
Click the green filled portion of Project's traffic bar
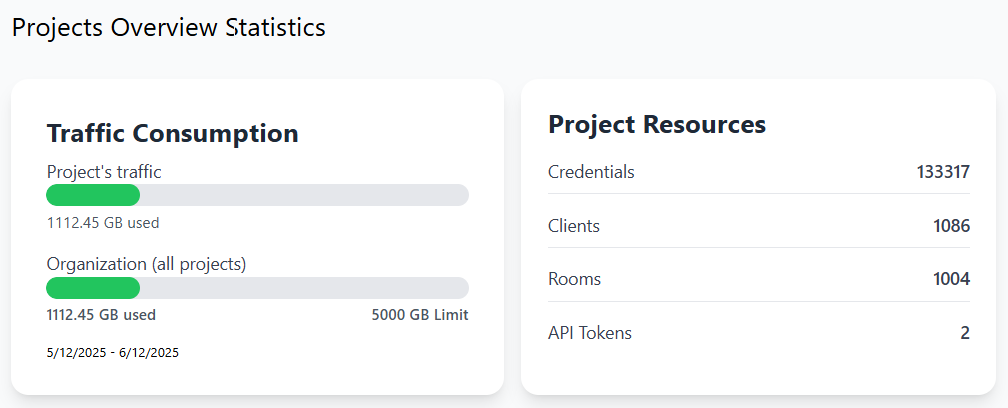(93, 195)
